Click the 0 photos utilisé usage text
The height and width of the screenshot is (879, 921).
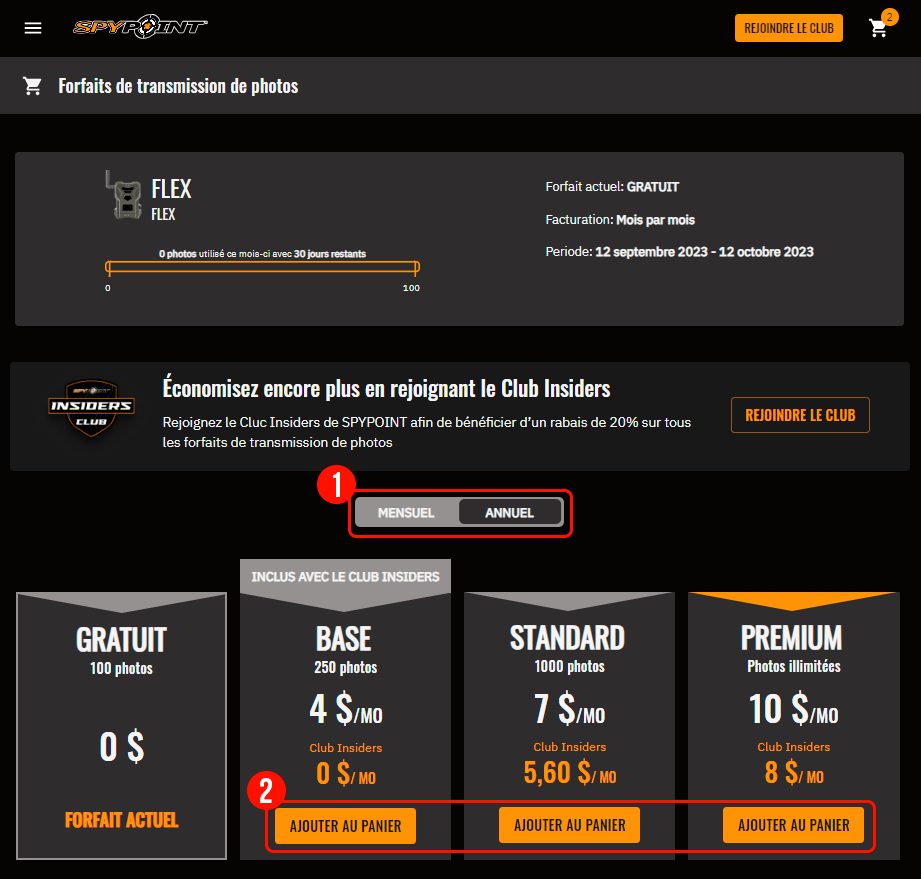point(262,254)
